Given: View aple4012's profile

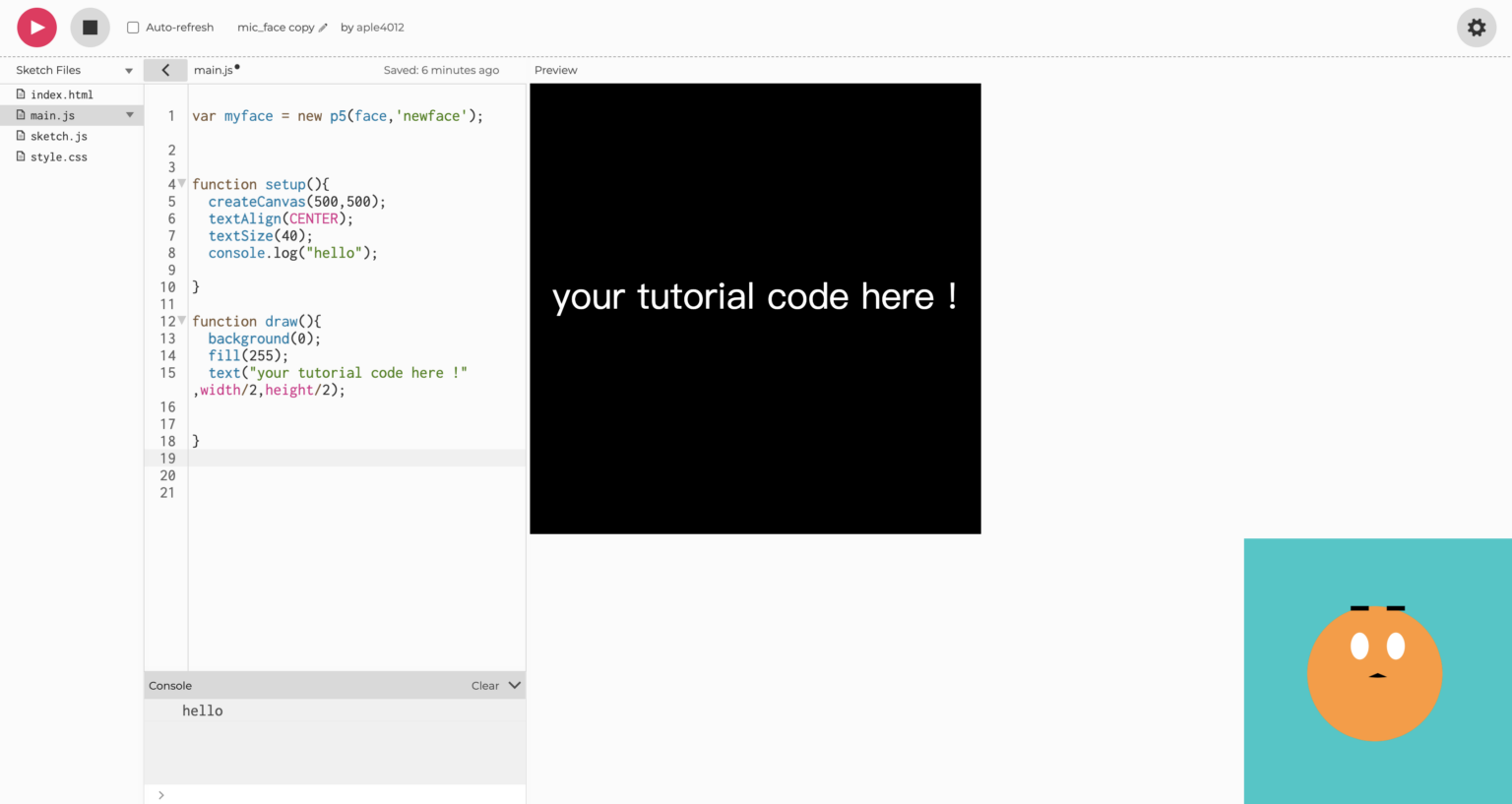Looking at the screenshot, I should 380,28.
